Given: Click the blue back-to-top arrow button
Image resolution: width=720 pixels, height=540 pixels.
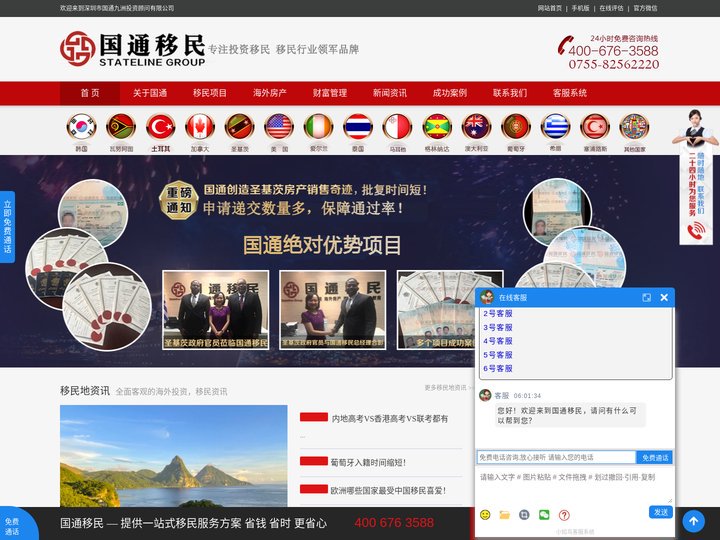Looking at the screenshot, I should [693, 521].
